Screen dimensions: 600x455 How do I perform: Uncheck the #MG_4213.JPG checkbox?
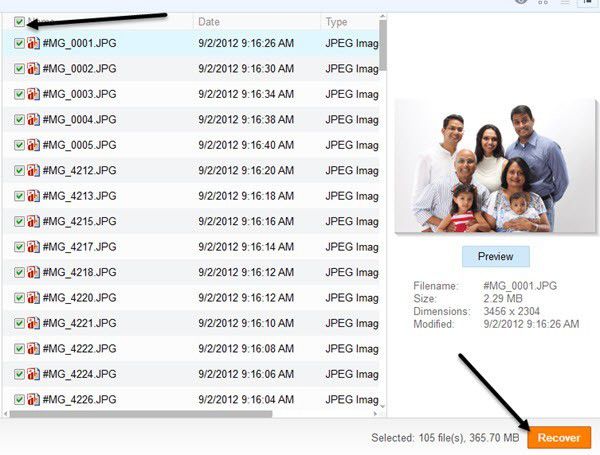pyautogui.click(x=19, y=196)
